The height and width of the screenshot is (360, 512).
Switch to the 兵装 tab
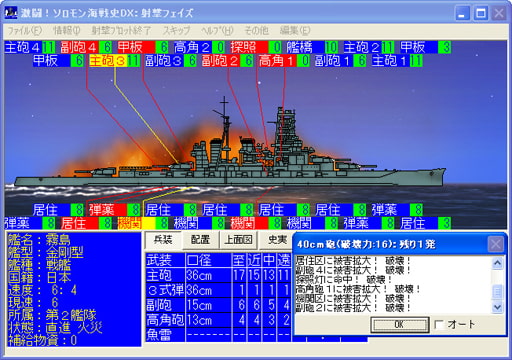[163, 240]
